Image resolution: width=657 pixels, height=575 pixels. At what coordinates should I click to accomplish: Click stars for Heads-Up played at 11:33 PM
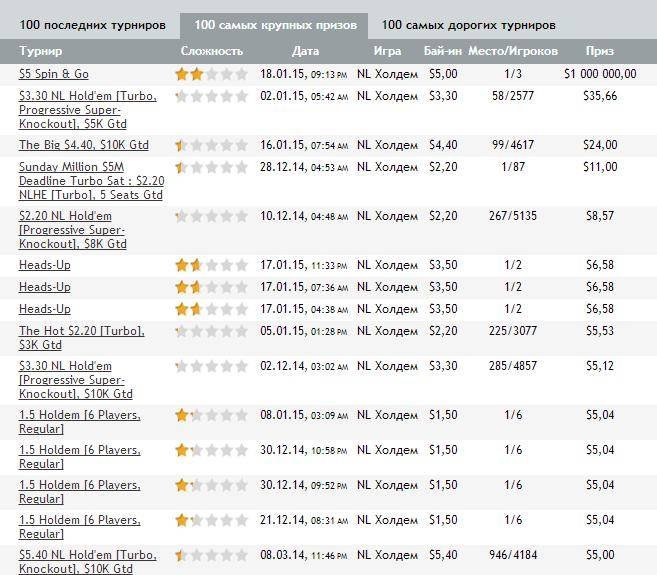coord(211,265)
